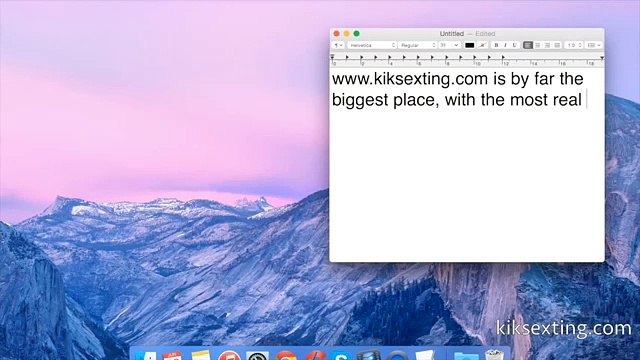
Task: Zoom the TextEdit window with green button
Action: 356,33
